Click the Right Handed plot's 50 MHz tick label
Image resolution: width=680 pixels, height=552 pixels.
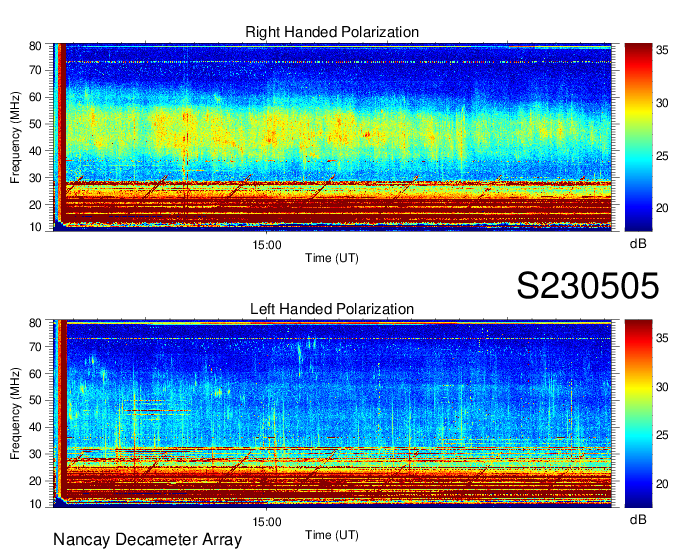[35, 124]
